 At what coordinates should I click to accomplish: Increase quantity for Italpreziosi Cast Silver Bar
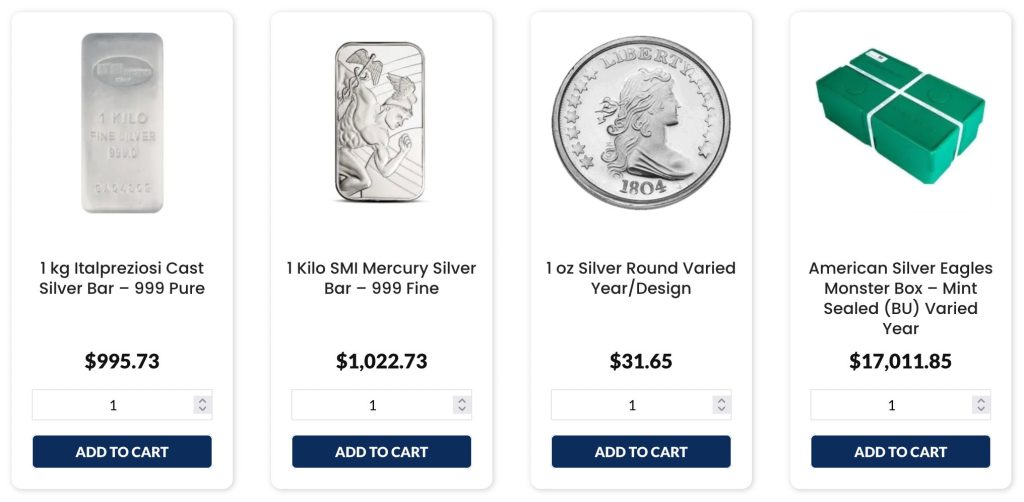[x=203, y=400]
